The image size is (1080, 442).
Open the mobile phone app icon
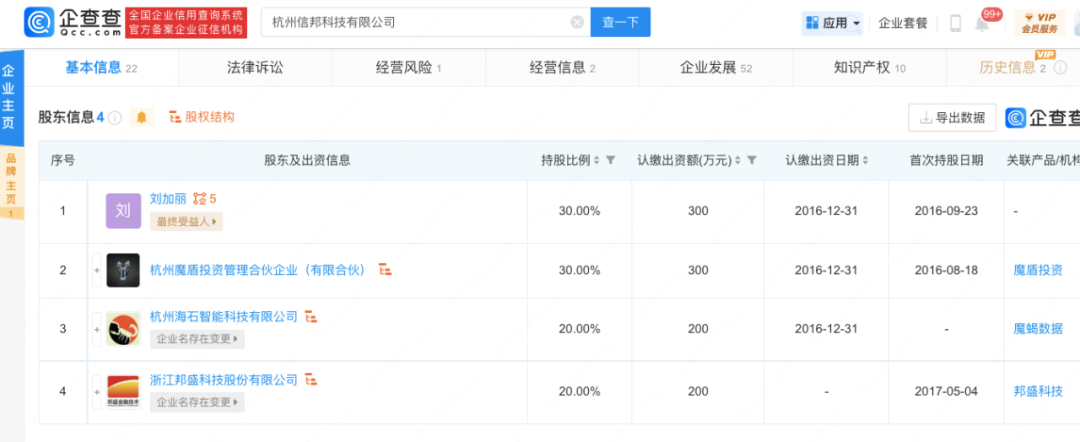955,23
